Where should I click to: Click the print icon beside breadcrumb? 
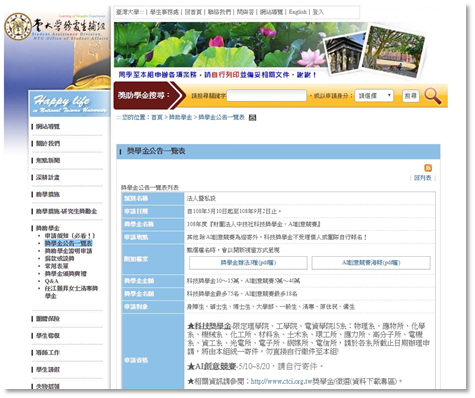(252, 117)
